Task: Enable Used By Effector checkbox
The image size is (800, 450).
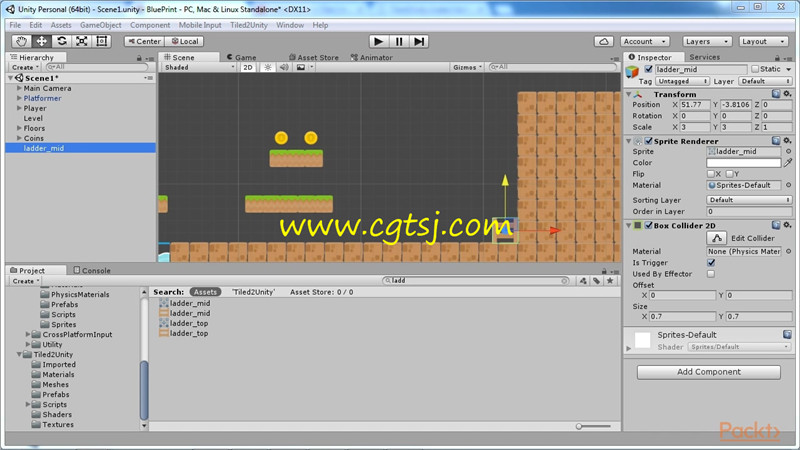Action: (711, 274)
